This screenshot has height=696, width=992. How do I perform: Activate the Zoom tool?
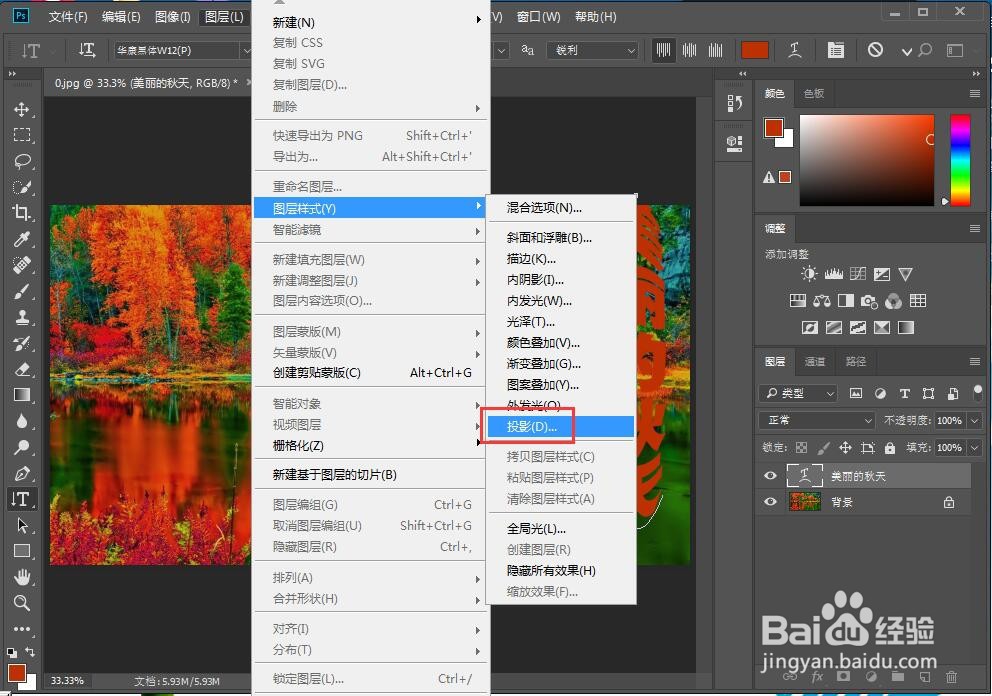coord(22,603)
